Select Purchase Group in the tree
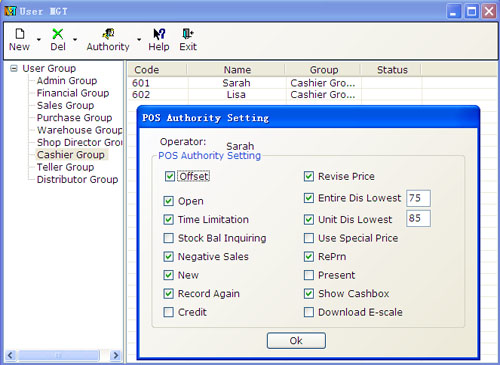Viewport: 500px width, 365px height. coord(74,118)
